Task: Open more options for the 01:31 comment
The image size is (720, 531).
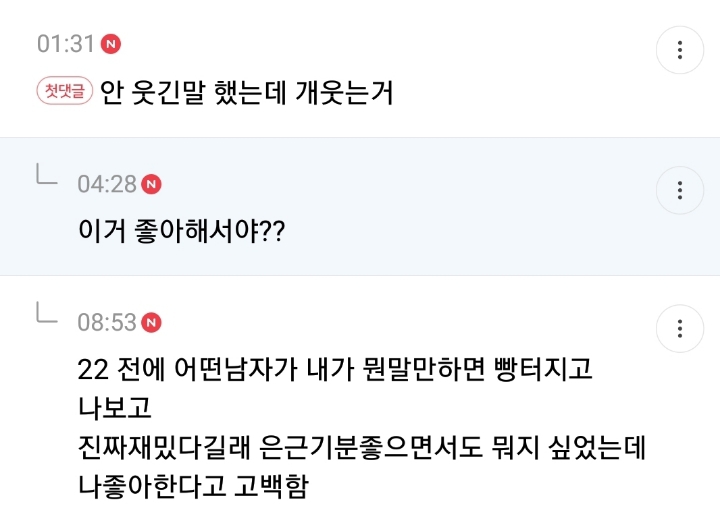Action: (680, 50)
